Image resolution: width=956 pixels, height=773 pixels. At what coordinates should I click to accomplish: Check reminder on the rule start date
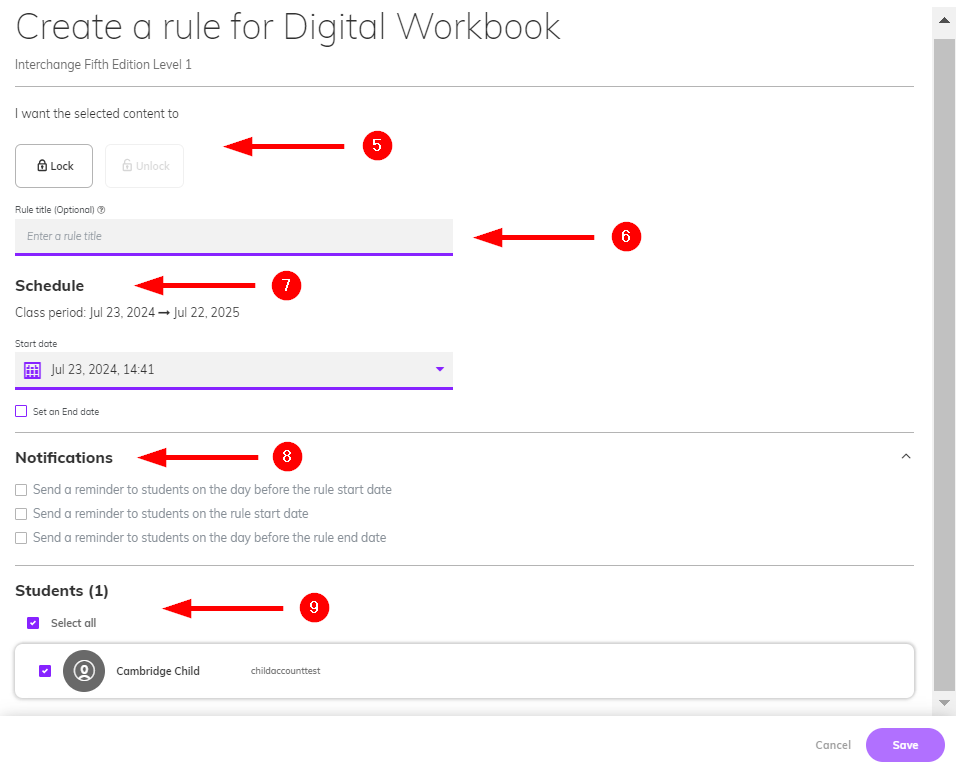[21, 514]
